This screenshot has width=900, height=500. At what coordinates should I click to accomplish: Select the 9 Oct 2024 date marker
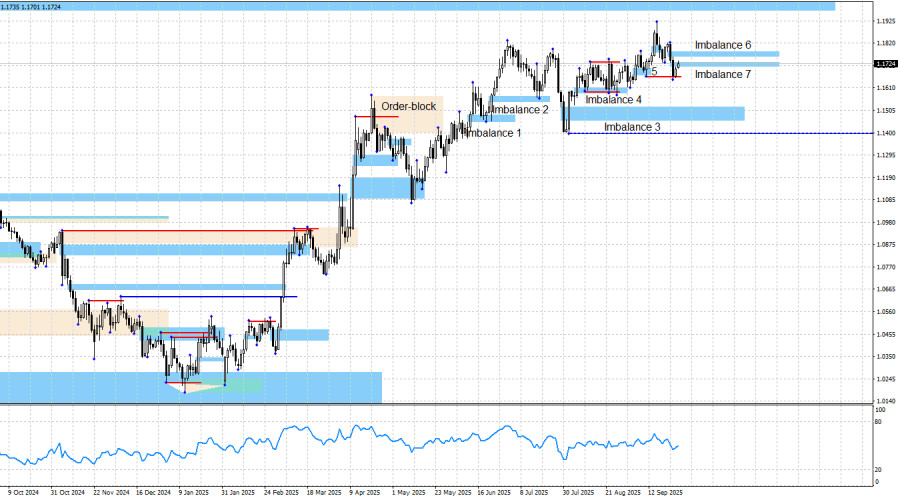(x=24, y=493)
